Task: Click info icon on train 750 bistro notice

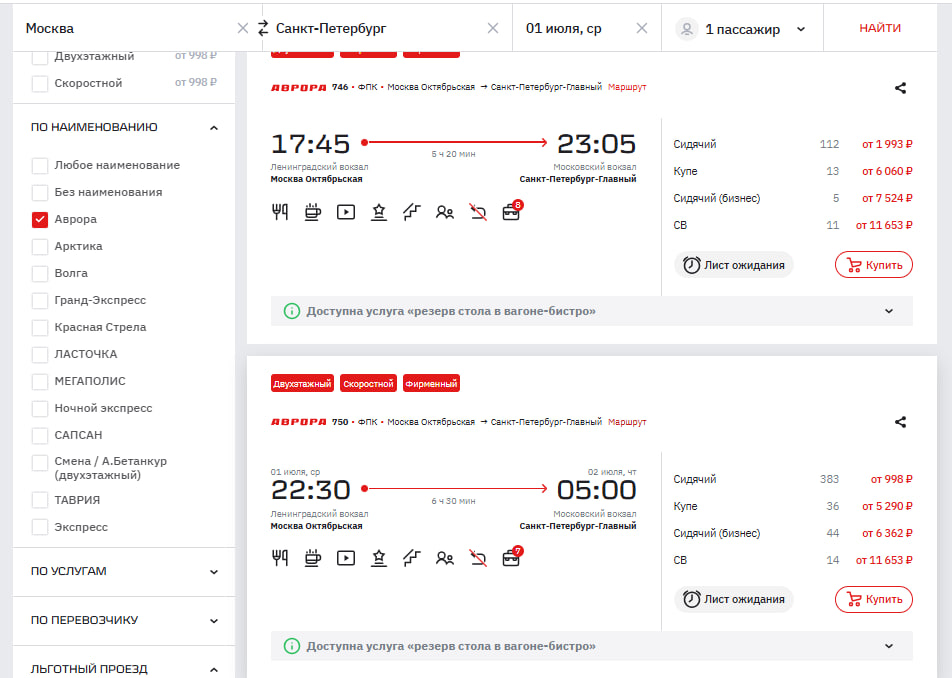Action: coord(292,646)
